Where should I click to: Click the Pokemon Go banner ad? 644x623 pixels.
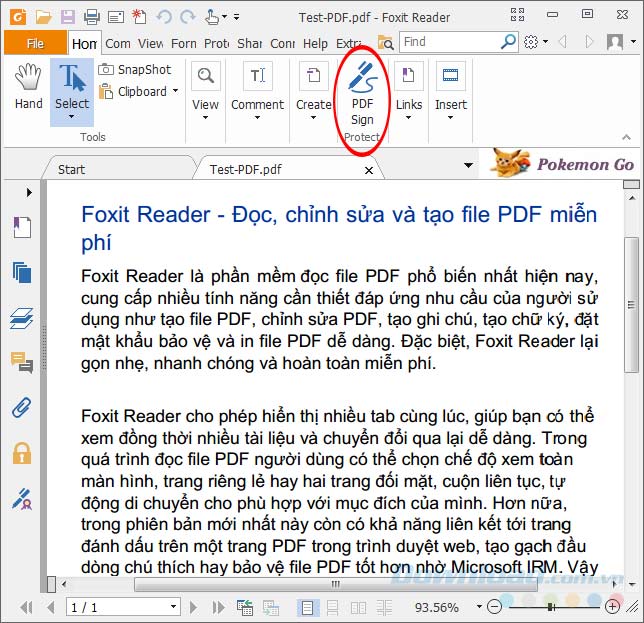click(561, 163)
